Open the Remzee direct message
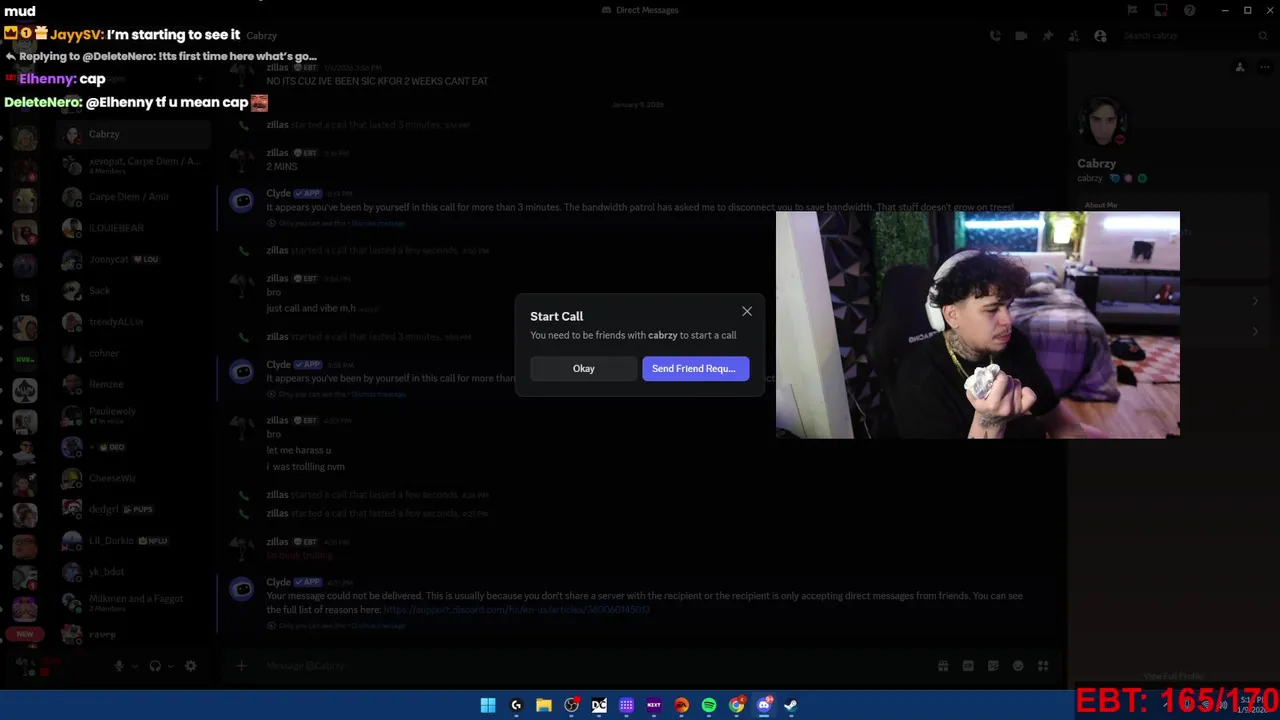Viewport: 1280px width, 720px height. [134, 384]
